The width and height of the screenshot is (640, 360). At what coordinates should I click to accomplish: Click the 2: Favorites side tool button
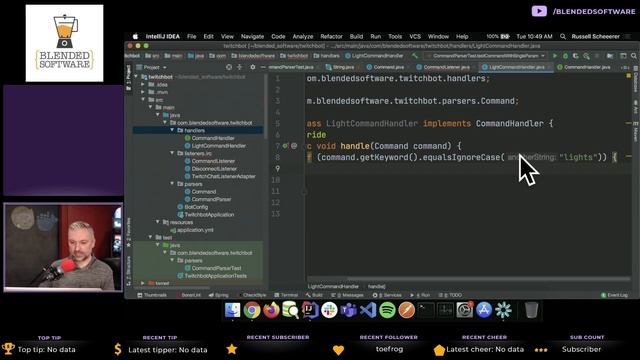129,233
